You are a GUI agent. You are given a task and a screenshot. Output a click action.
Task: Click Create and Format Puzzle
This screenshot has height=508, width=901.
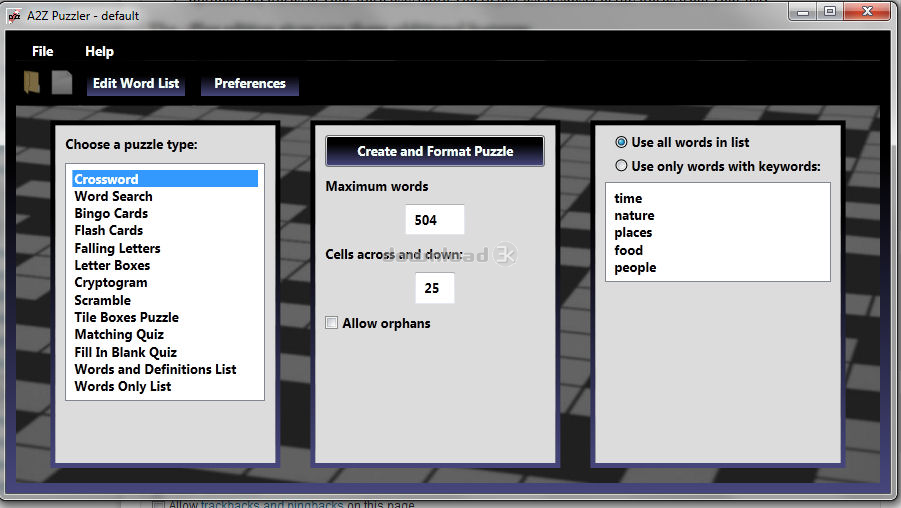click(x=435, y=151)
